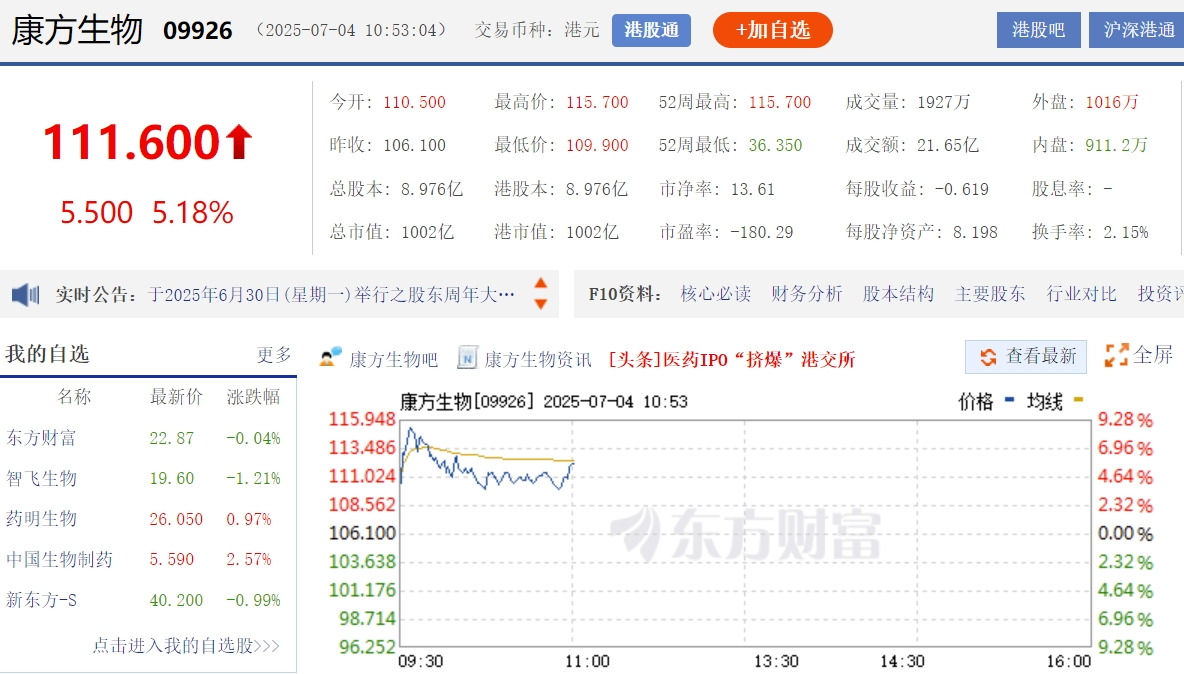Click the red up arrow beside 111.600
This screenshot has width=1184, height=674.
(239, 142)
